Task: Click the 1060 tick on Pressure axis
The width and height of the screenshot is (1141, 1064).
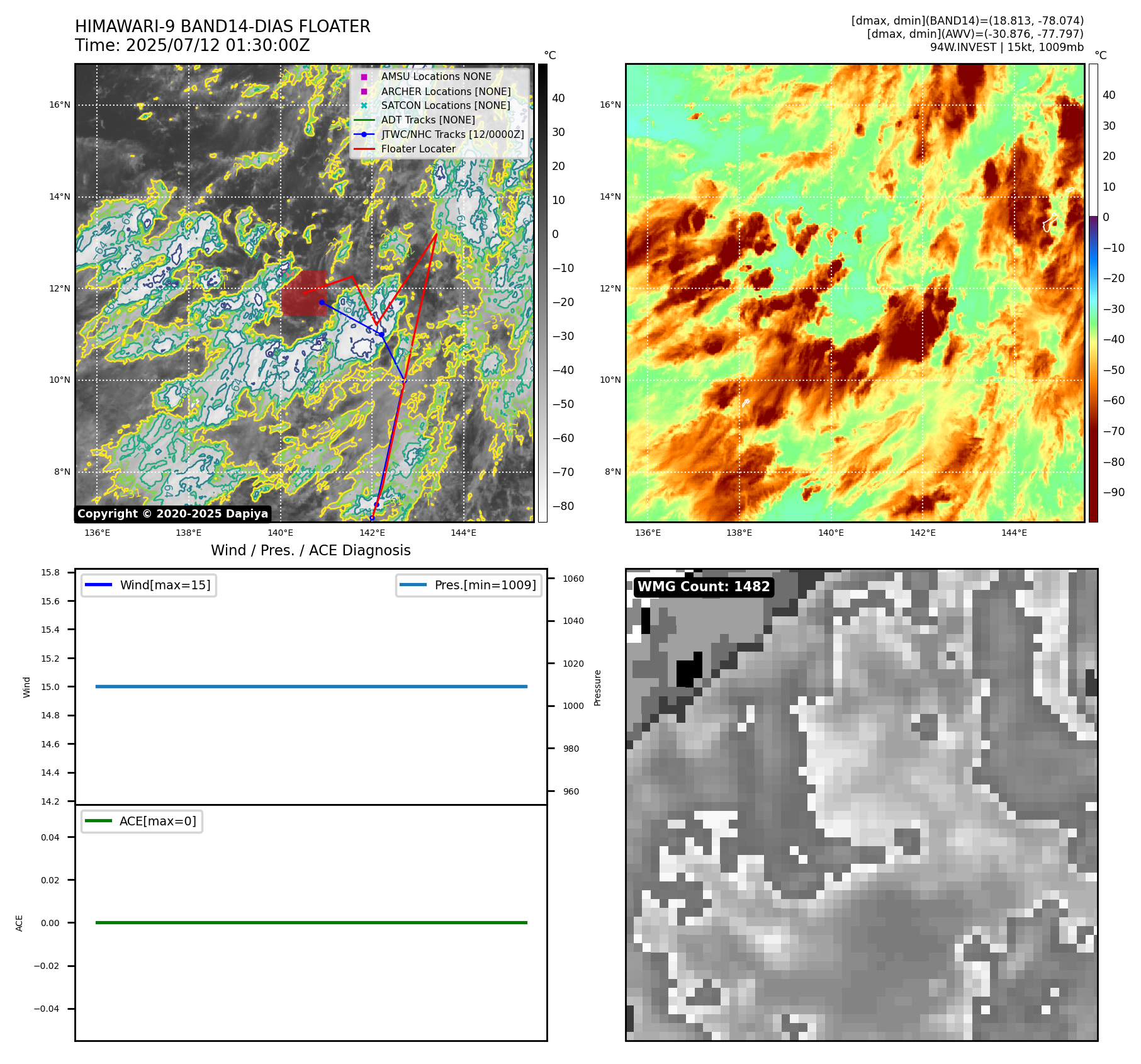Action: 573,579
